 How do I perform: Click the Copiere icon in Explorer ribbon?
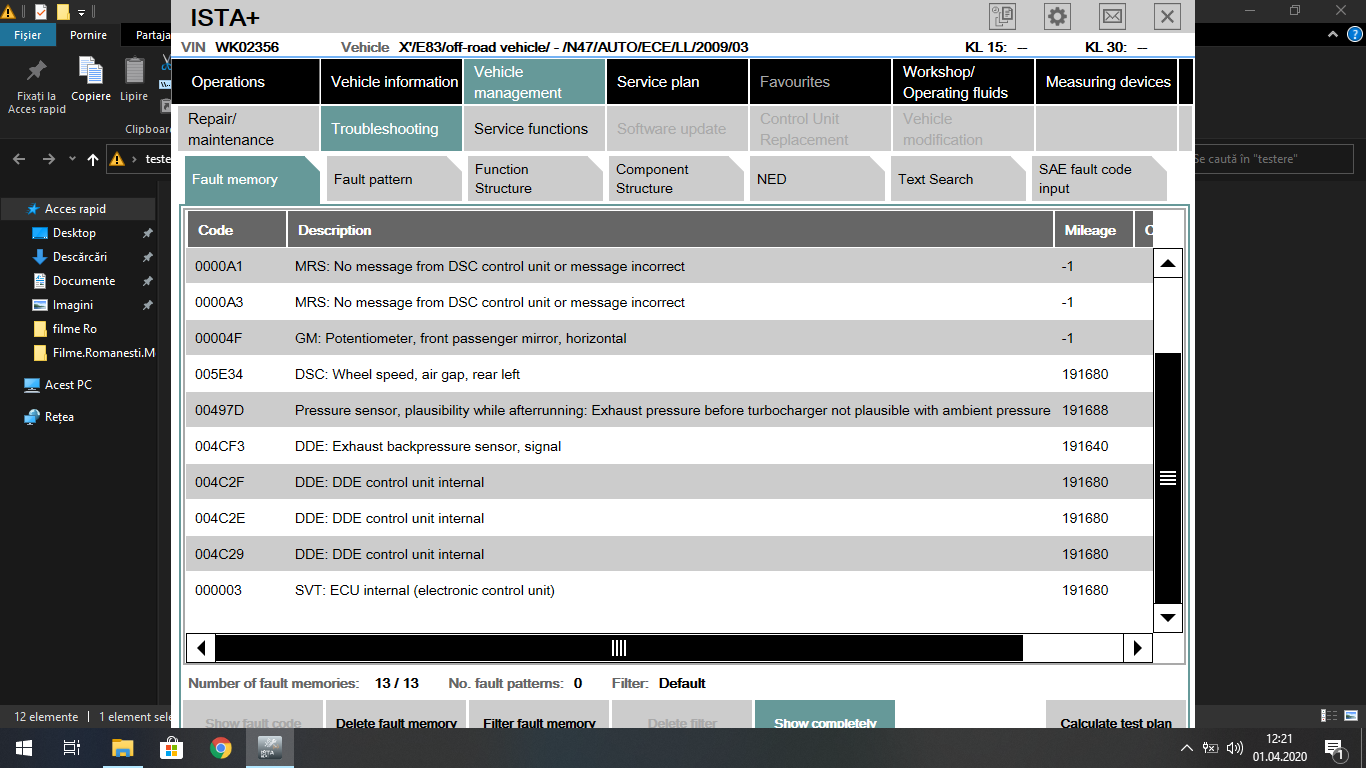(x=91, y=71)
